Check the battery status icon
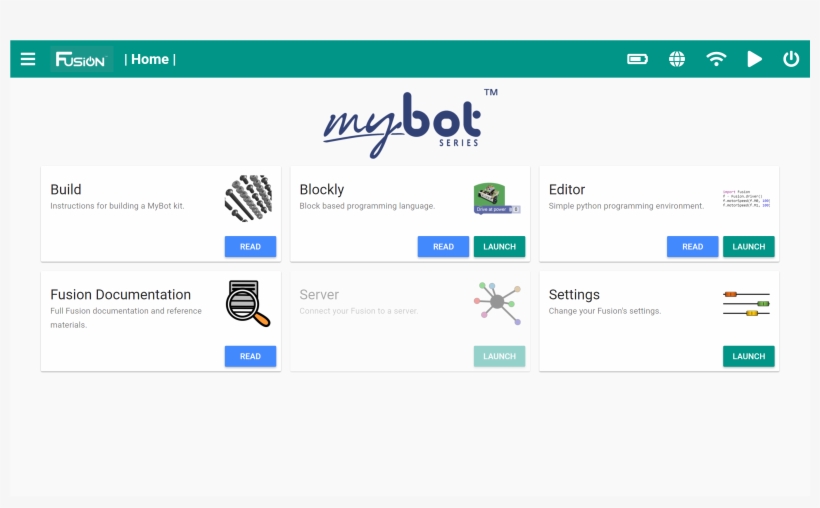This screenshot has height=508, width=820. (x=637, y=59)
